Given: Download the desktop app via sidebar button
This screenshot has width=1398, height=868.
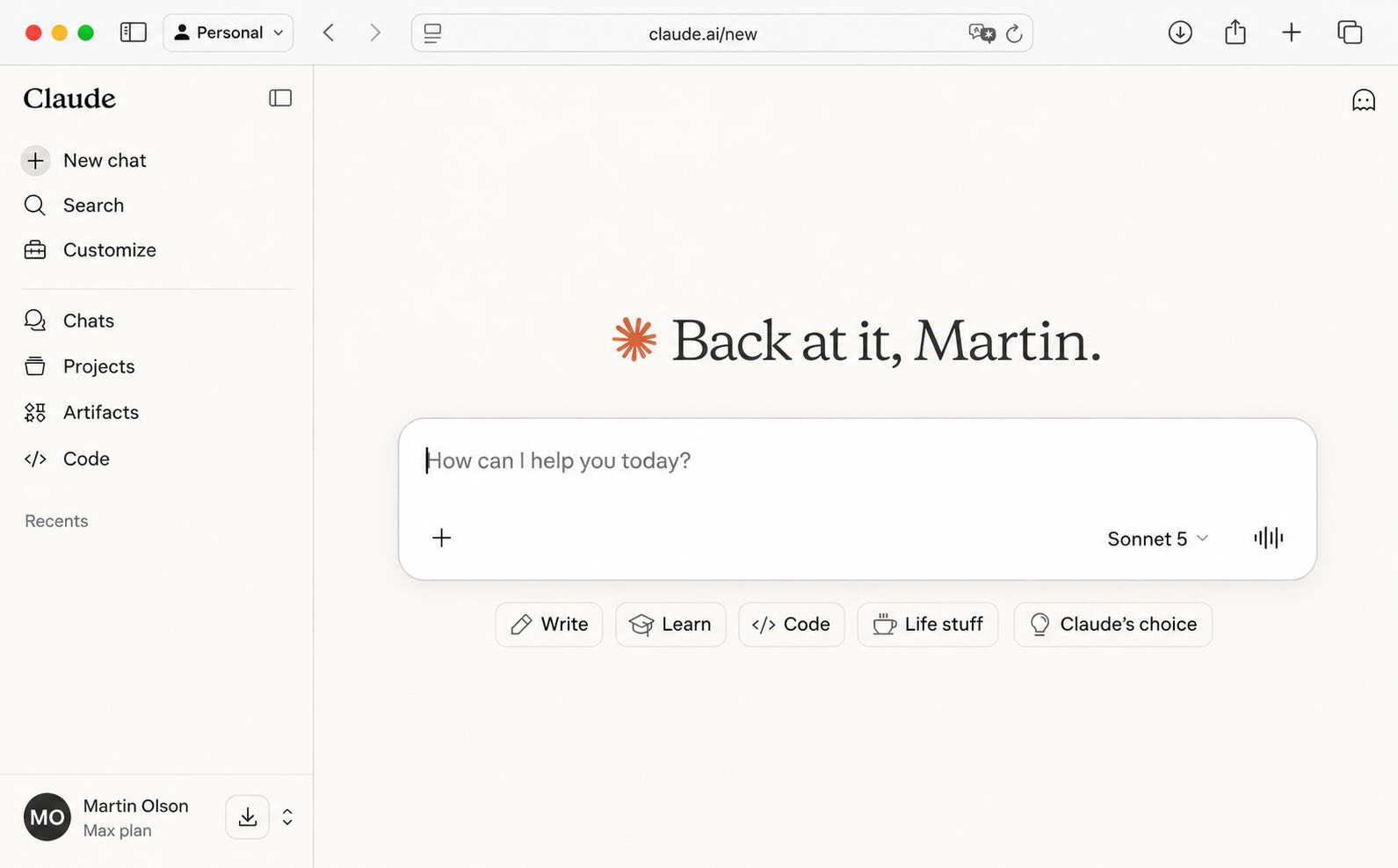Looking at the screenshot, I should [248, 817].
